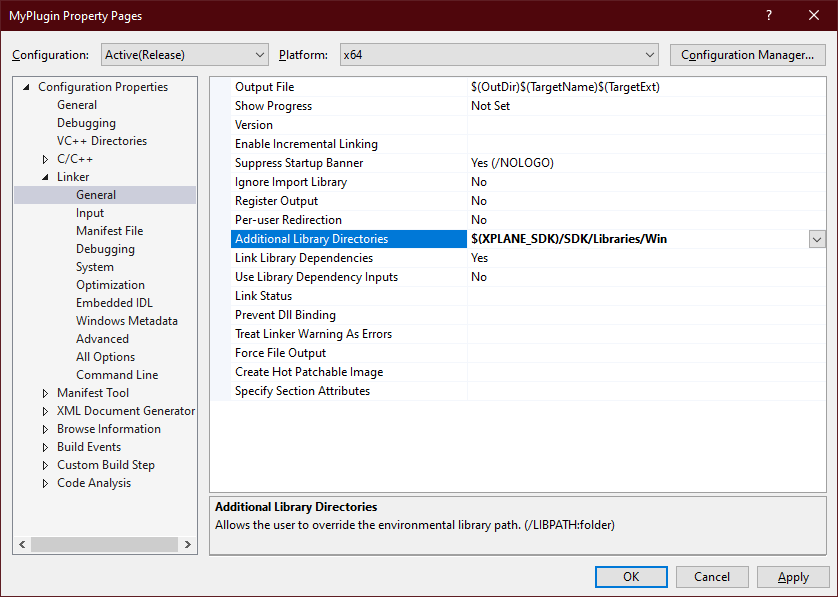Collapse the Linker tree node
Screen dimensions: 838x597
(x=45, y=177)
